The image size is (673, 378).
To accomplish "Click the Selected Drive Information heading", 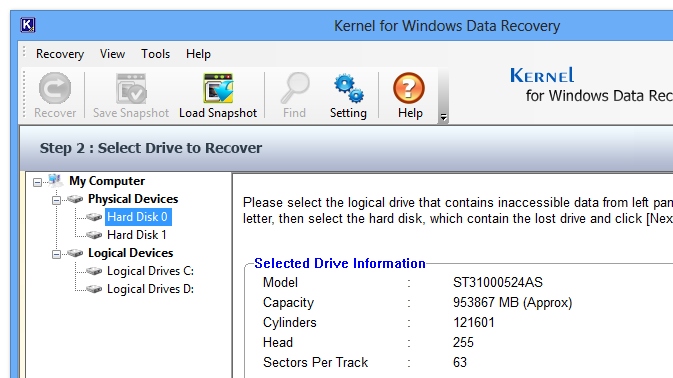I will pos(340,263).
